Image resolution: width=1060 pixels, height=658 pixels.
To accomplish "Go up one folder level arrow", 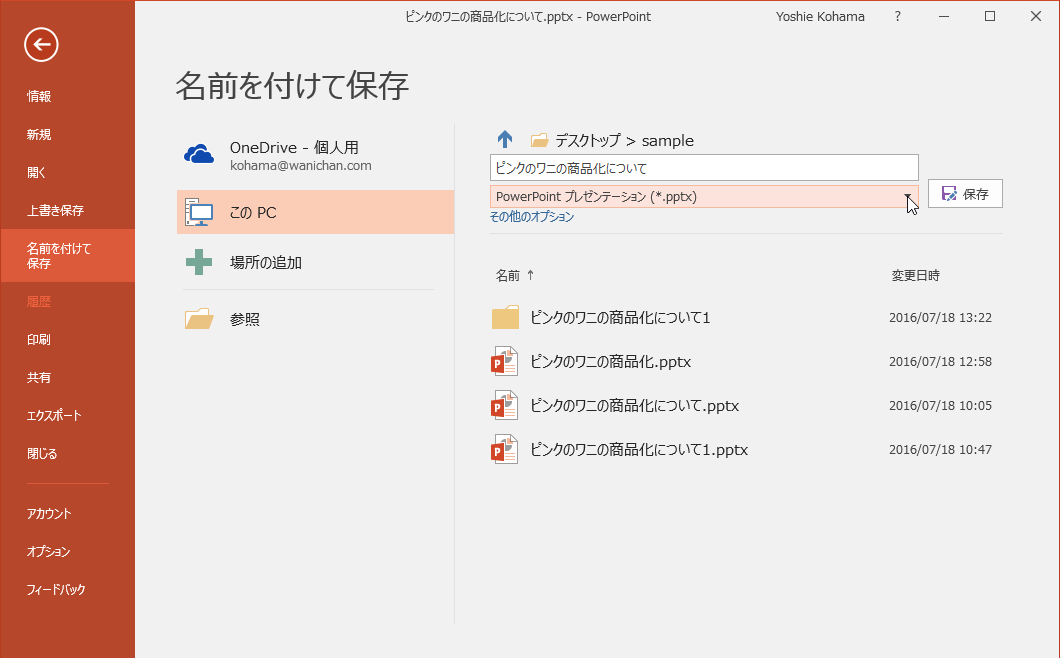I will [x=505, y=140].
